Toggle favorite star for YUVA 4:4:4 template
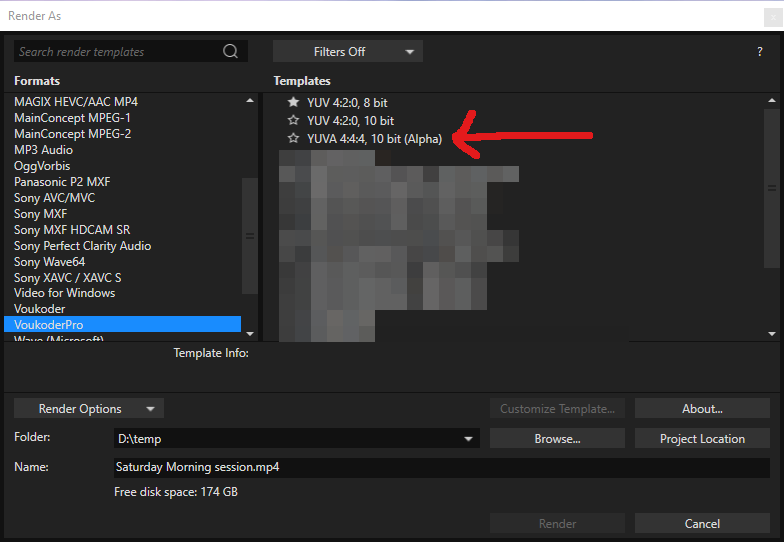 pos(293,139)
